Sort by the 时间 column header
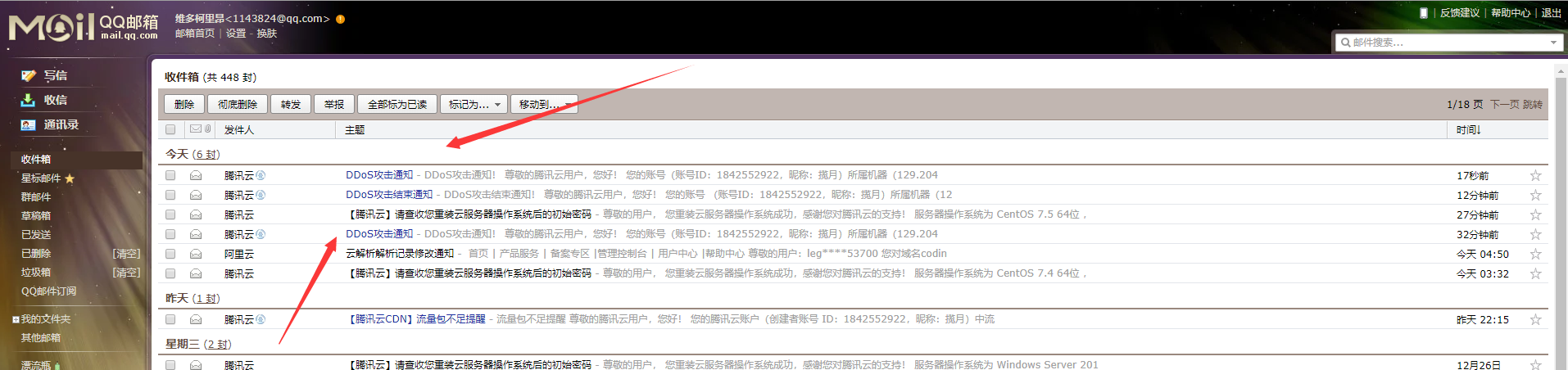 coord(1469,129)
